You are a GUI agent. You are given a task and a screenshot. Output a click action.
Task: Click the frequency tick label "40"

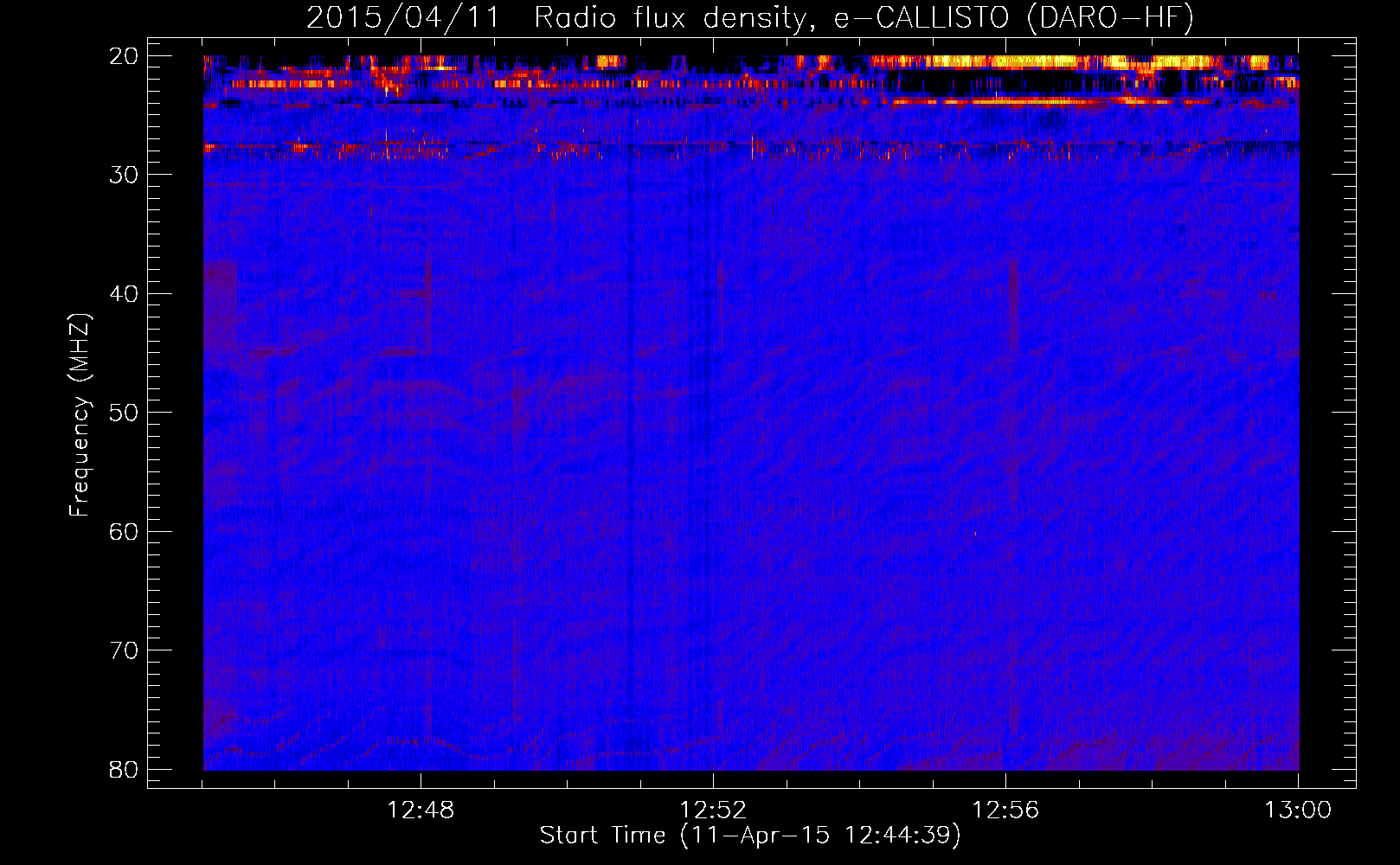click(x=125, y=294)
